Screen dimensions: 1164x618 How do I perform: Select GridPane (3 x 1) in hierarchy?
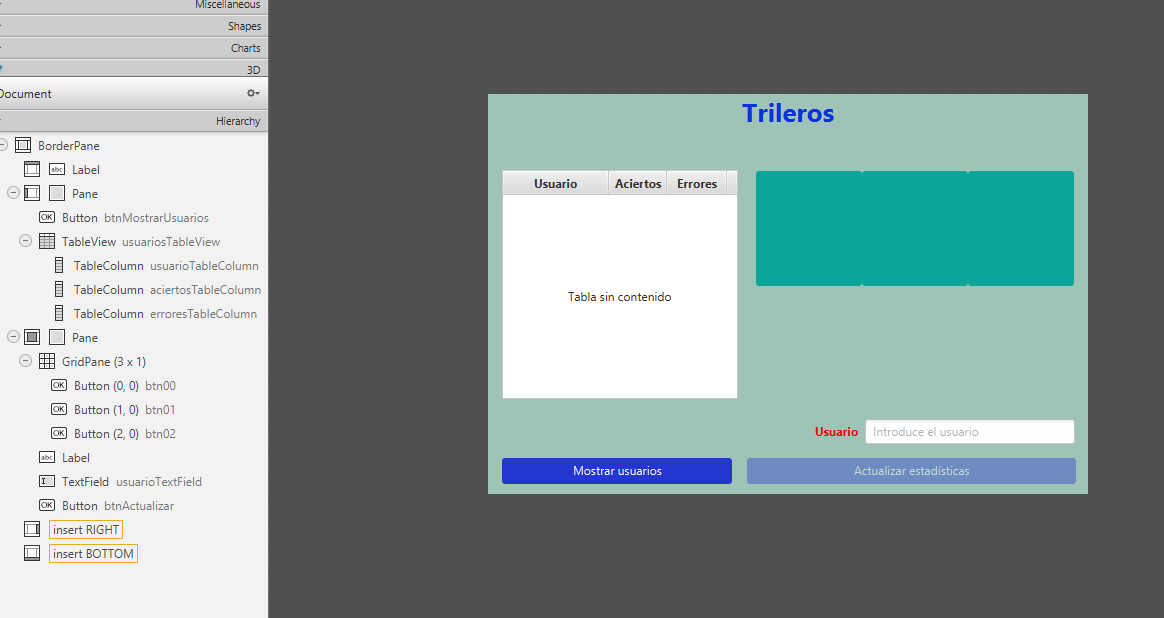click(134, 362)
